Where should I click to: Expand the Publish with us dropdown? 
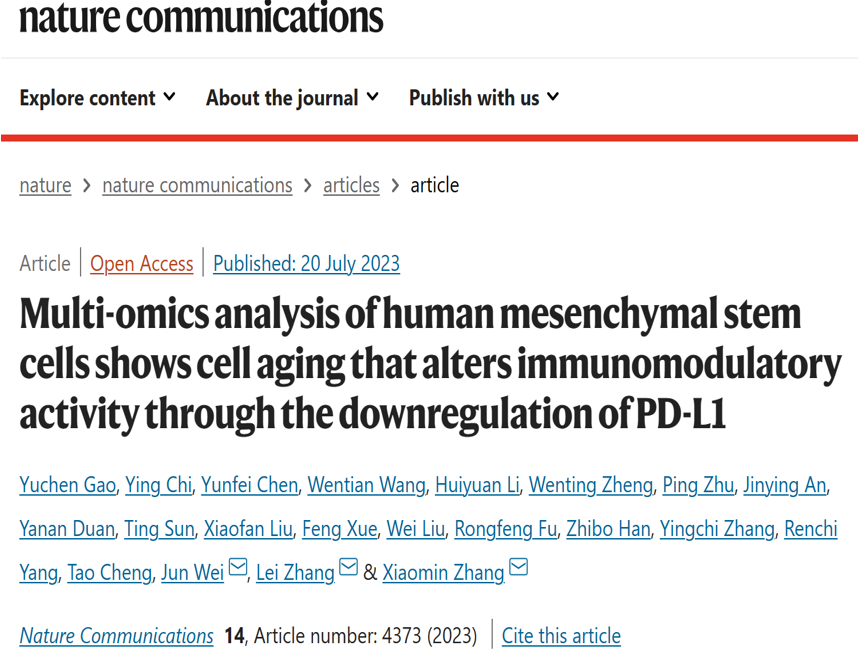coord(484,98)
